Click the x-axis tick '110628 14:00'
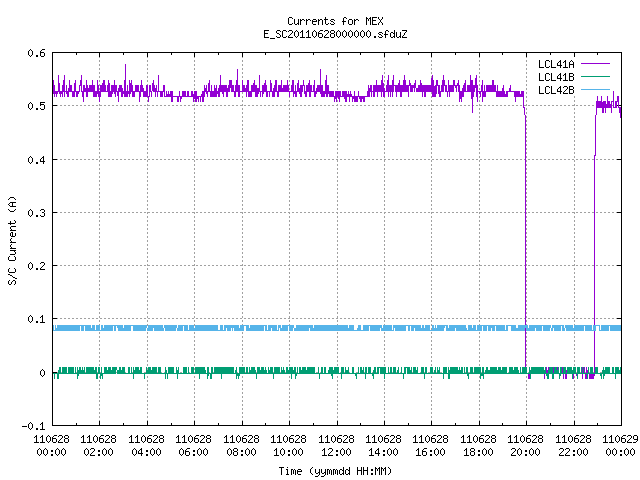The image size is (640, 480). 383,445
